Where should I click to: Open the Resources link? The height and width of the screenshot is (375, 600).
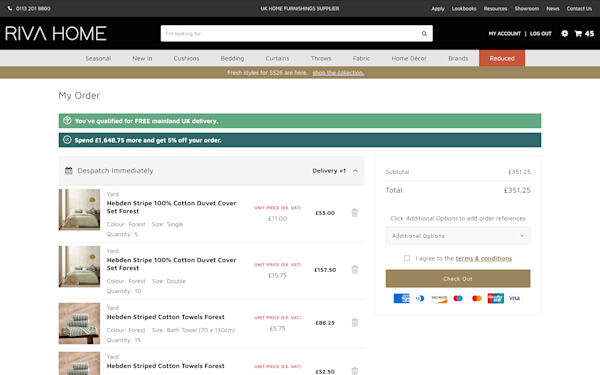tap(495, 8)
